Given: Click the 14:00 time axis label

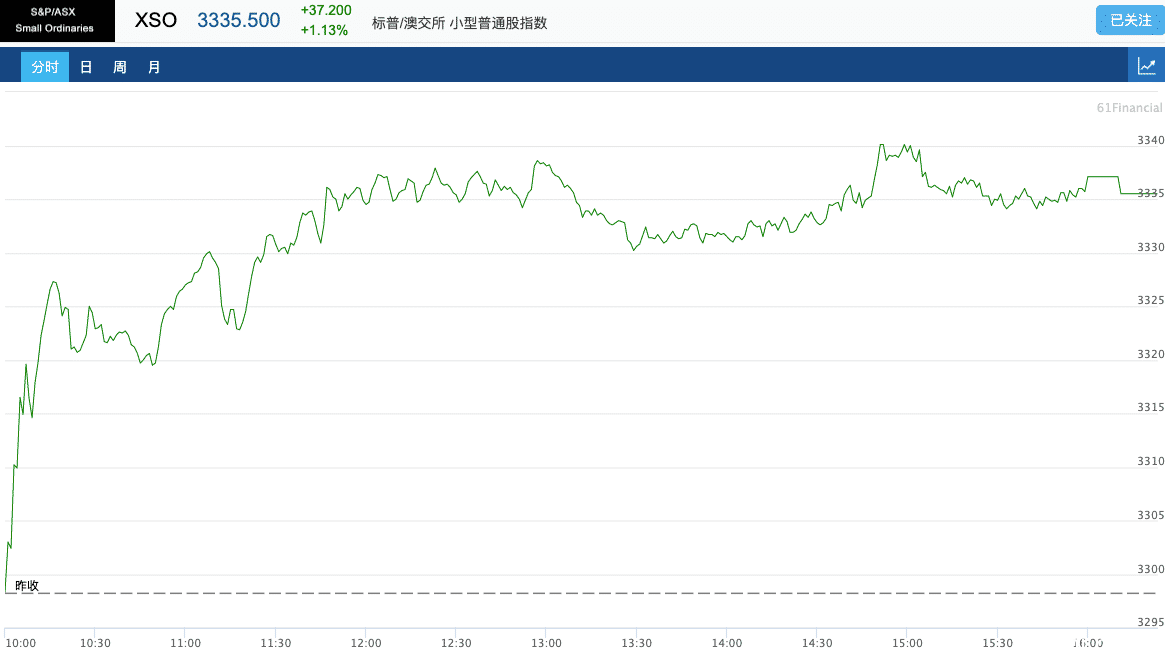Looking at the screenshot, I should coord(727,643).
